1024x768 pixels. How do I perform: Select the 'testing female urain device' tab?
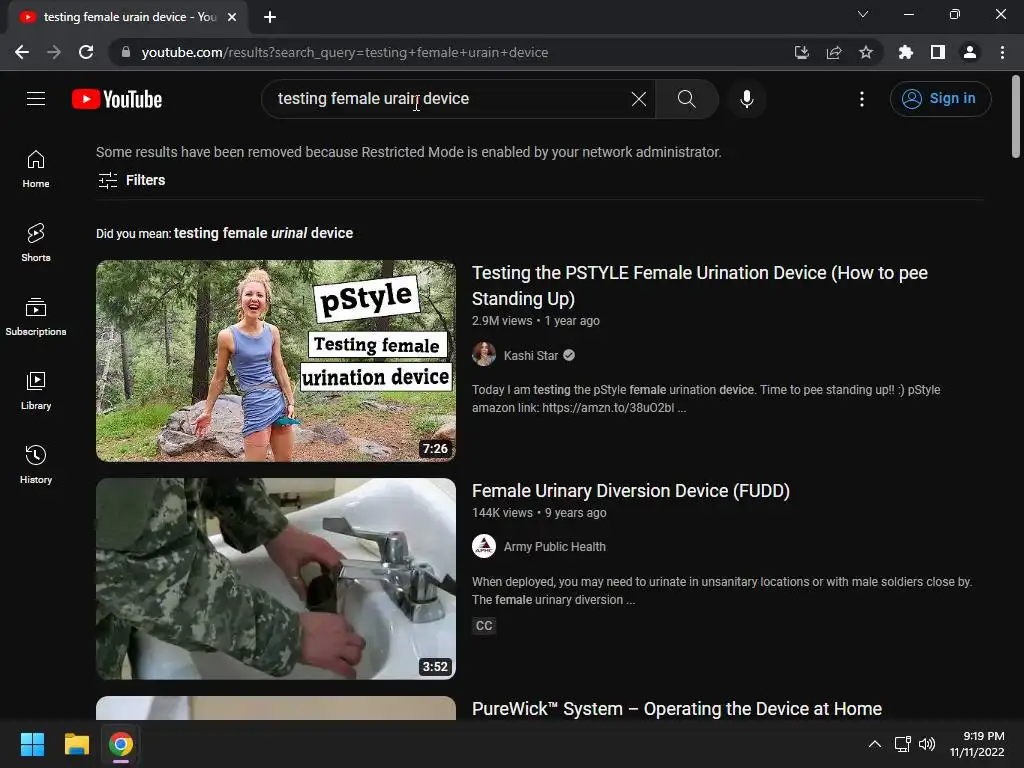point(127,17)
